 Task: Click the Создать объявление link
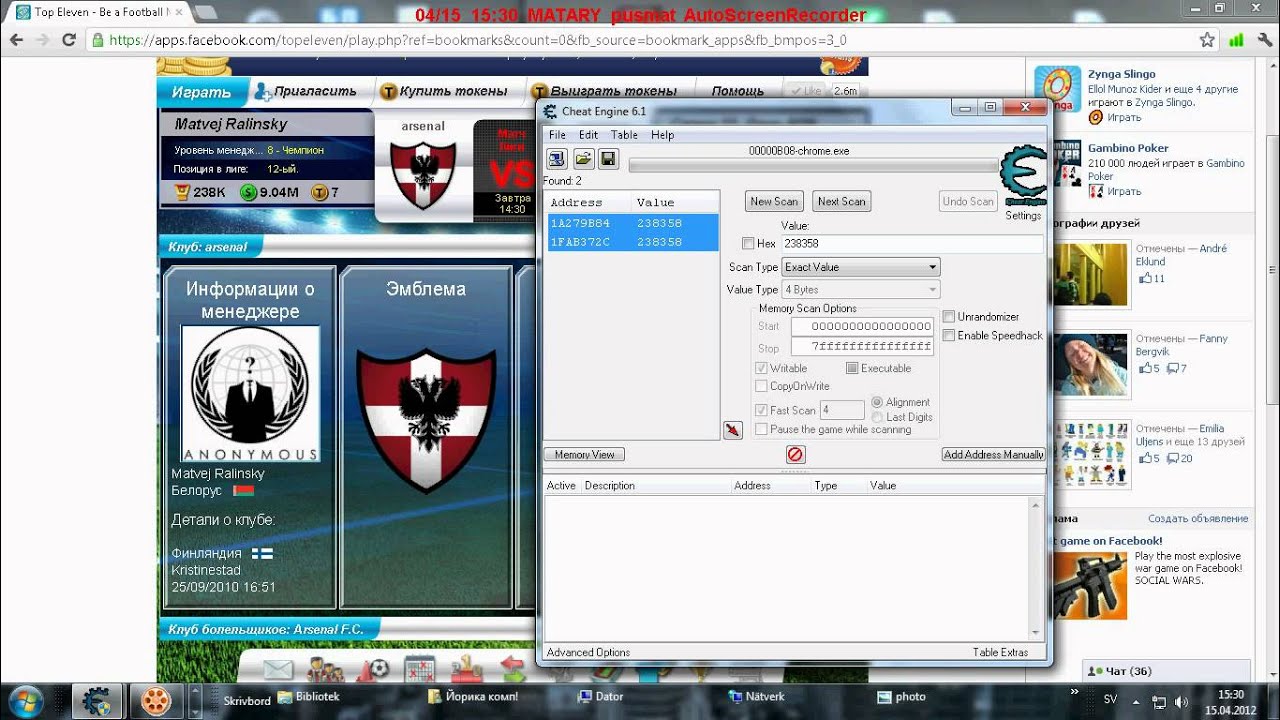pos(1198,518)
